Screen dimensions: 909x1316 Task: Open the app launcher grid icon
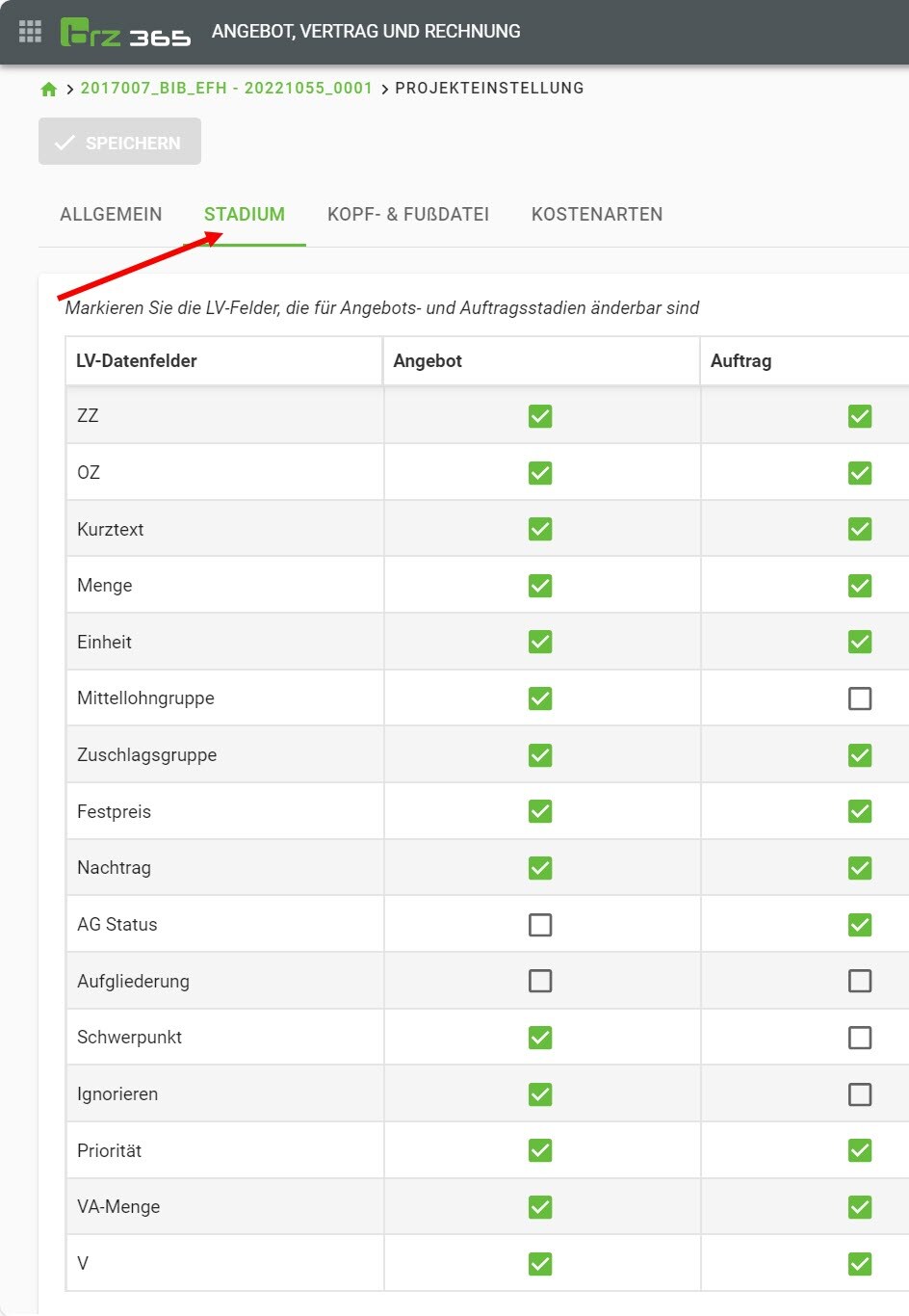coord(30,32)
